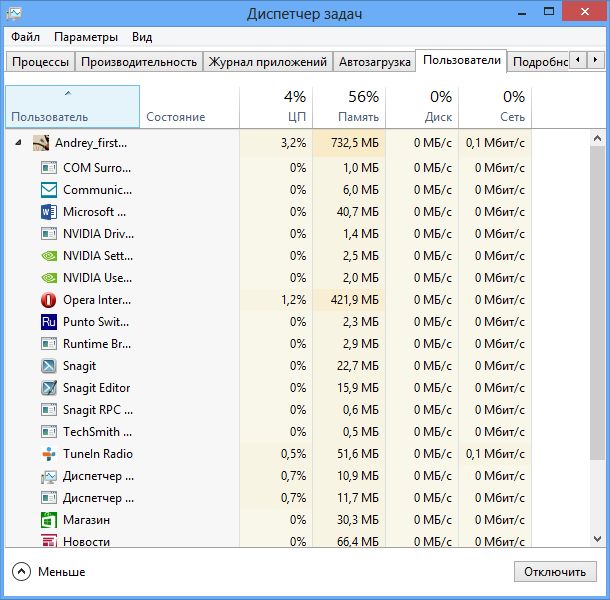Switch to the Автозагрузка tab
Screen dimensions: 610x600
pyautogui.click(x=374, y=62)
